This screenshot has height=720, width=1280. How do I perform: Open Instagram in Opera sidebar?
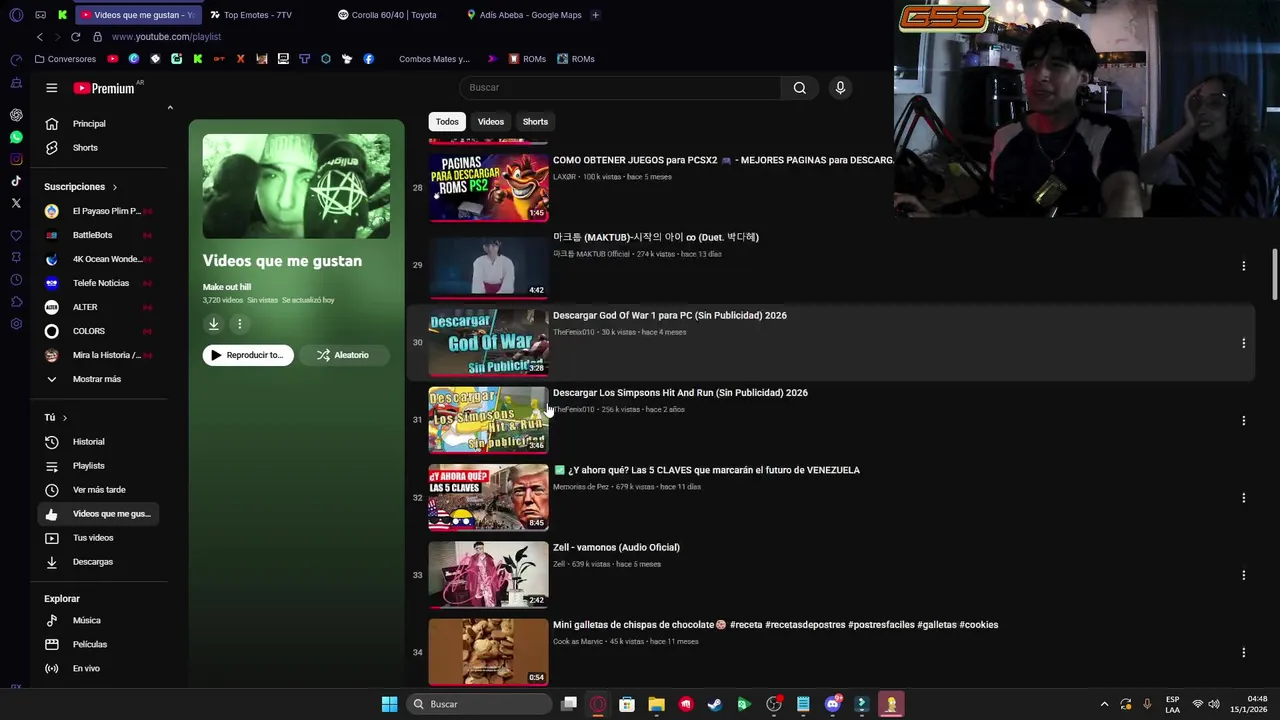tap(16, 159)
